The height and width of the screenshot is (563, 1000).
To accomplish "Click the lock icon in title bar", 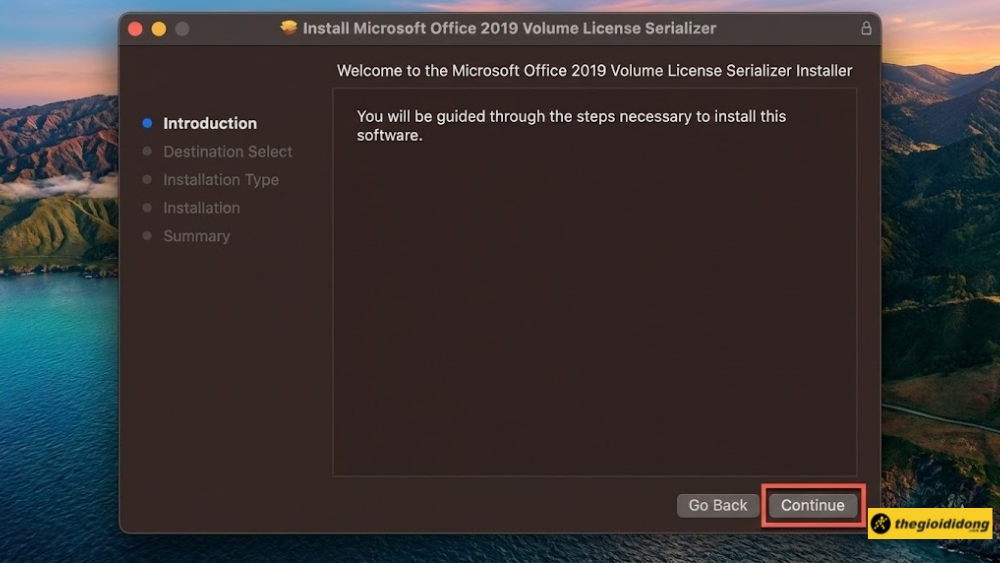I will click(x=866, y=28).
